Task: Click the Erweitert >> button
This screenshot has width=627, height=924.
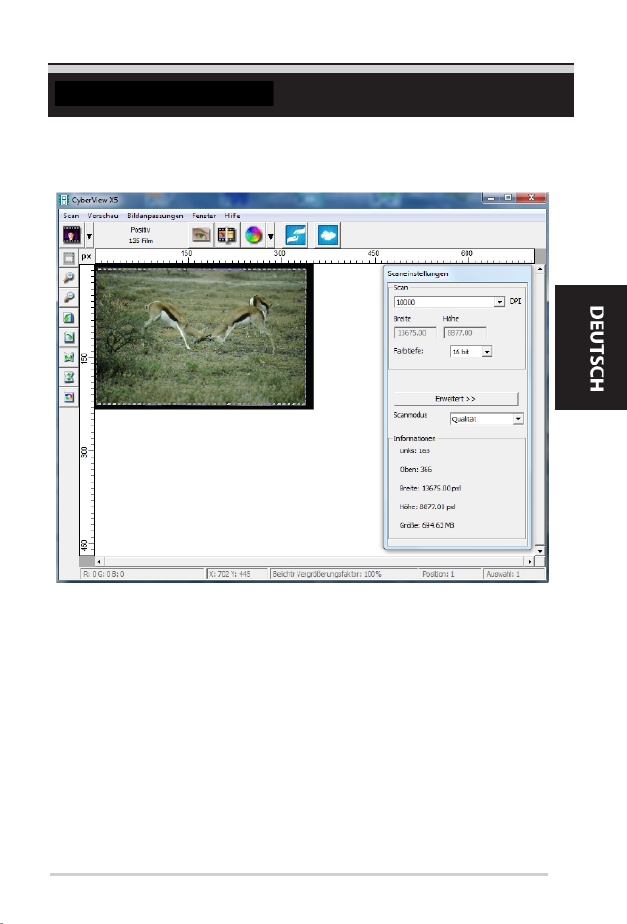Action: tap(456, 399)
